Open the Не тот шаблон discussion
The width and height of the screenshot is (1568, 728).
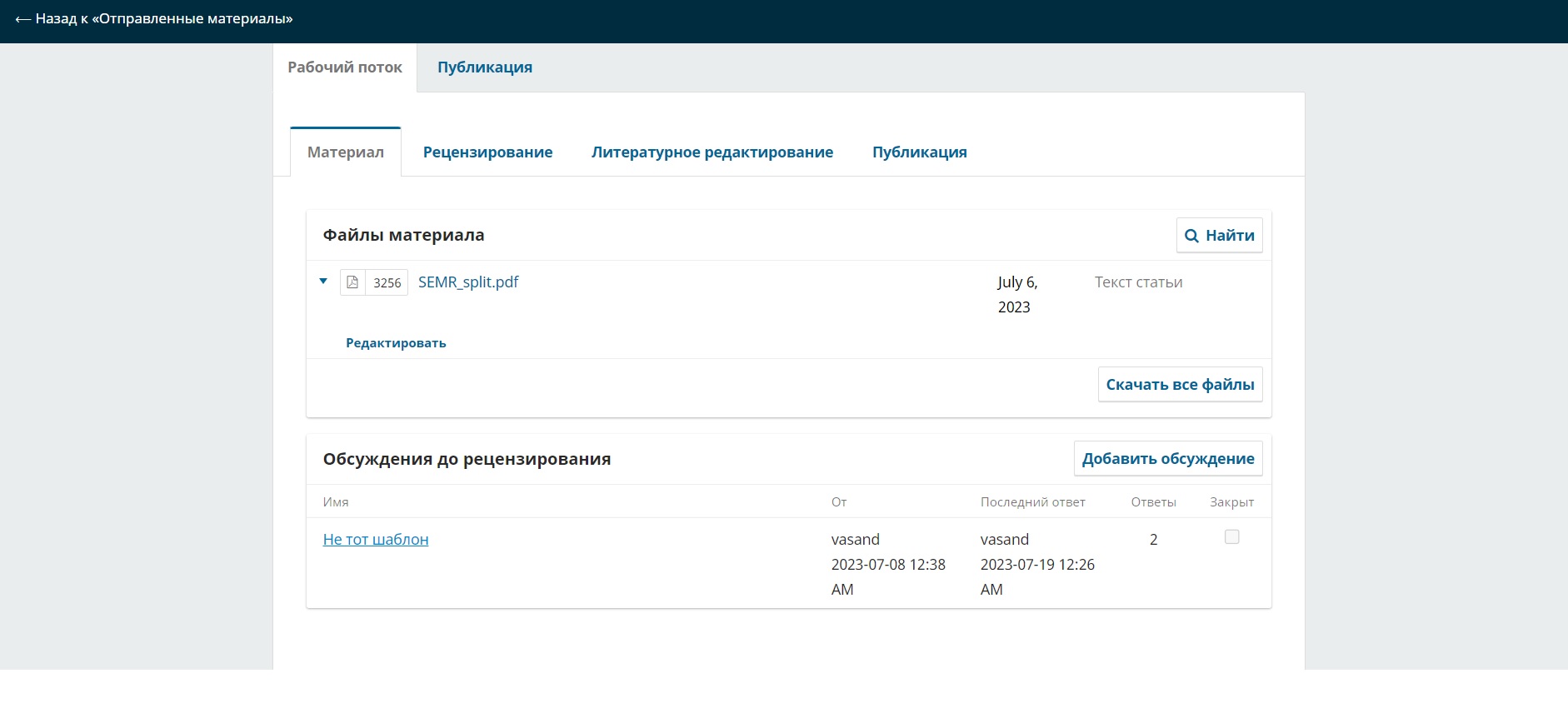pyautogui.click(x=376, y=540)
